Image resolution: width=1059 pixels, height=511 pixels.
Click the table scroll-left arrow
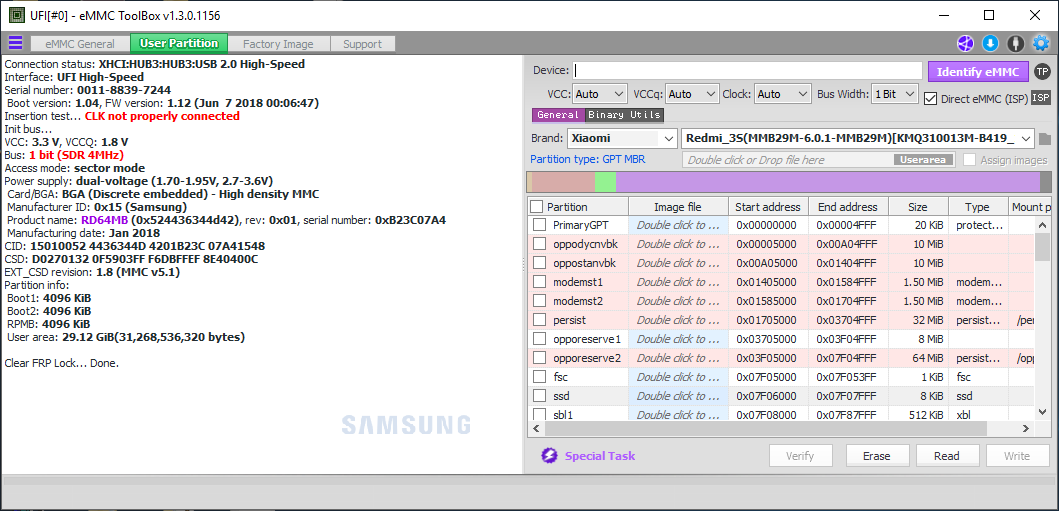tap(538, 428)
